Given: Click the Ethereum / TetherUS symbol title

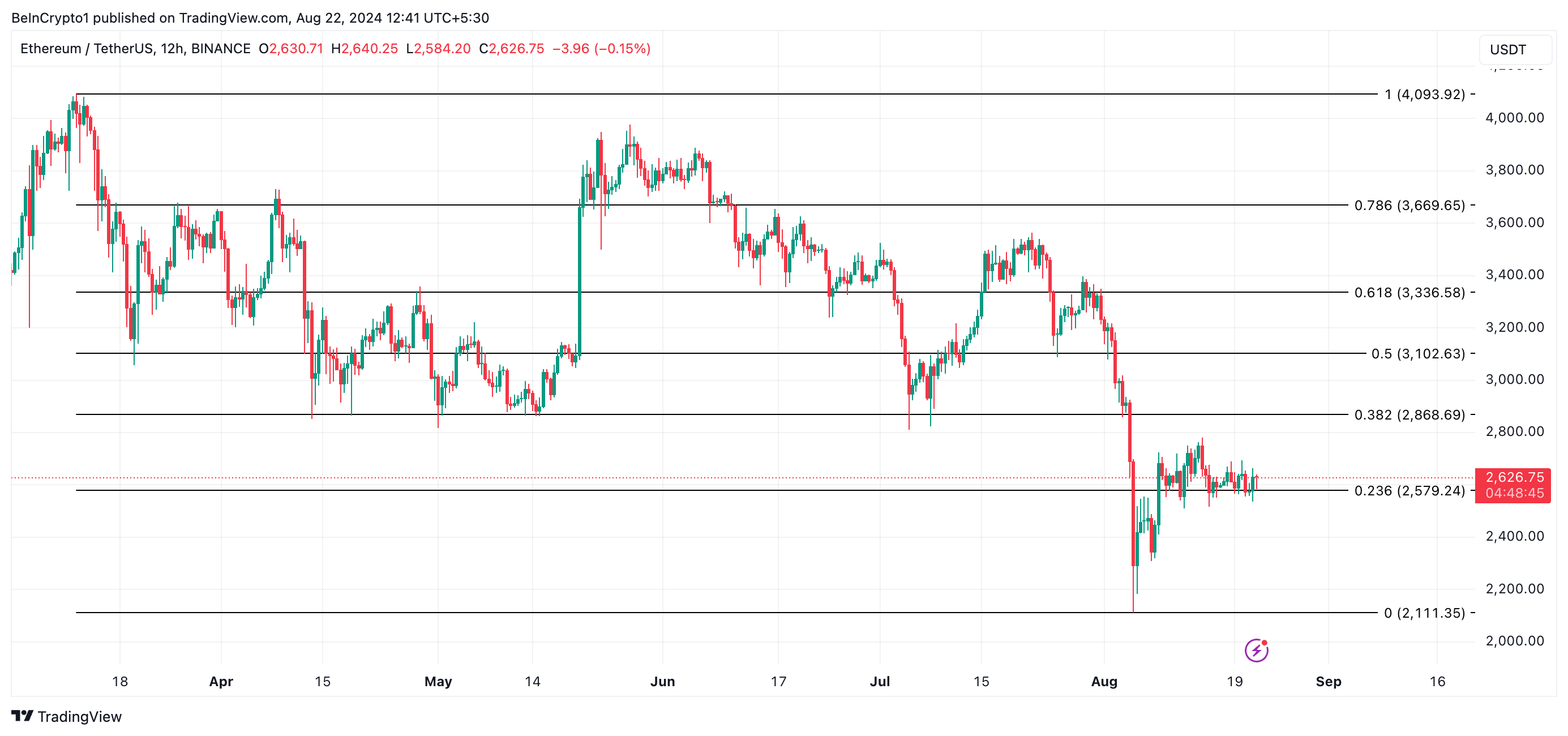Looking at the screenshot, I should point(136,49).
